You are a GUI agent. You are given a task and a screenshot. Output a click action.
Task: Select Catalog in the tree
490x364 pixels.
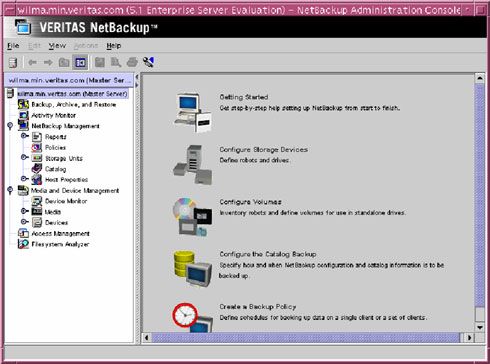point(55,169)
